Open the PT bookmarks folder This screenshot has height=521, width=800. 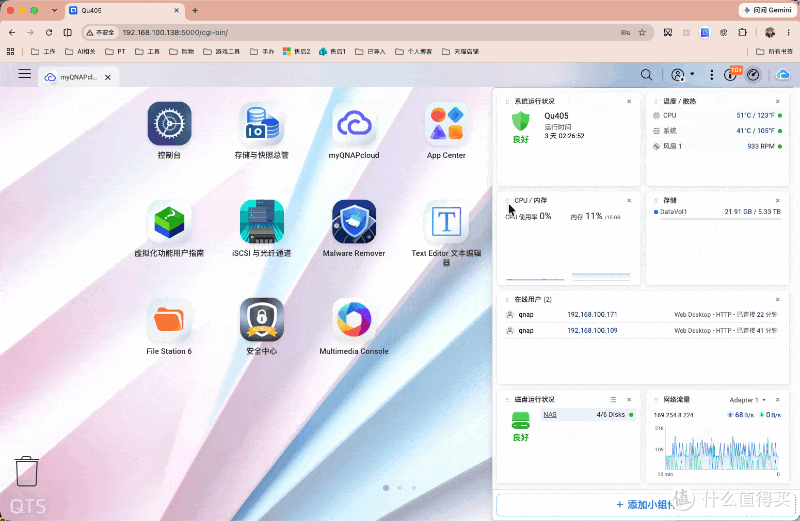115,52
